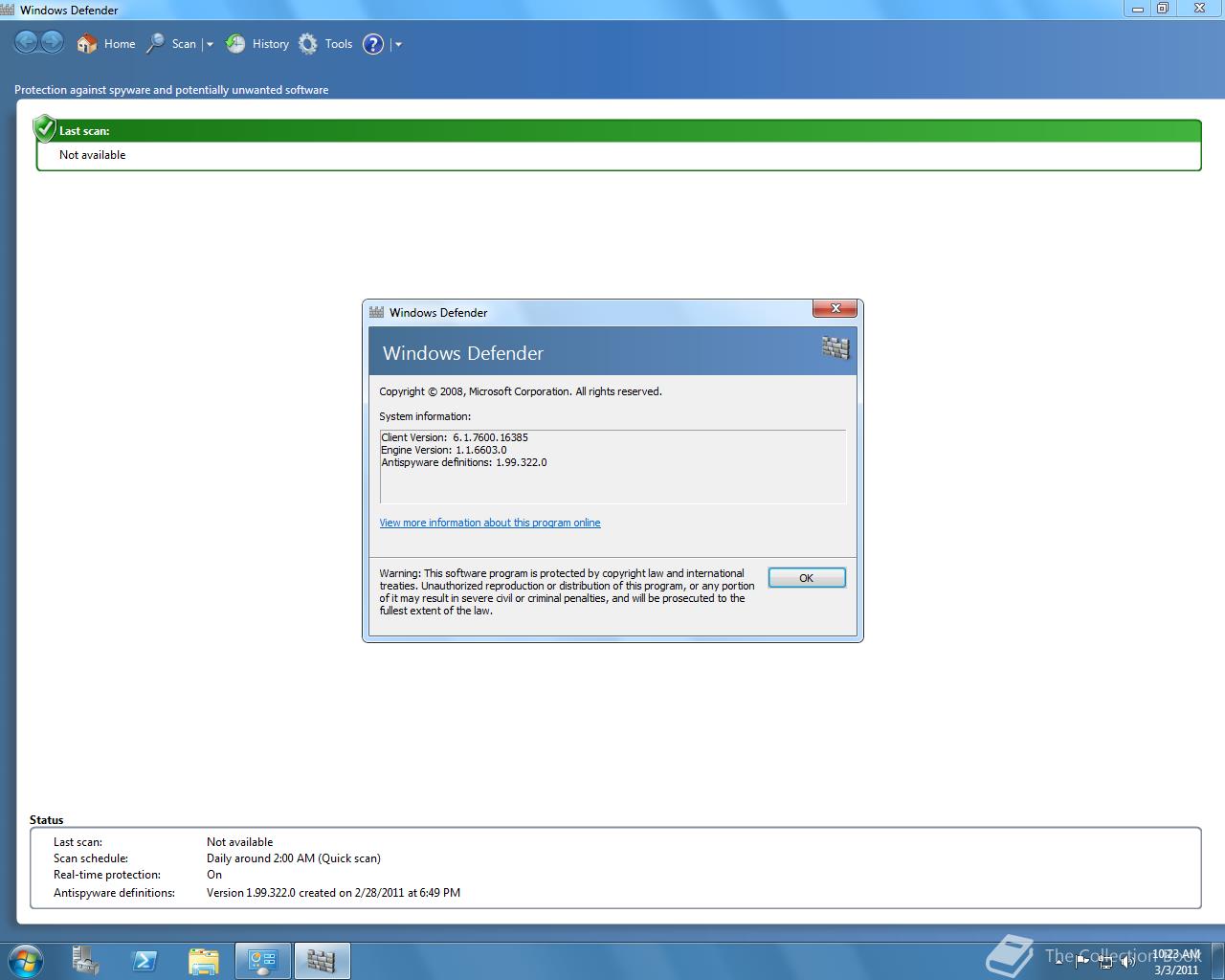The image size is (1225, 980).
Task: Click the Home house icon
Action: pyautogui.click(x=87, y=44)
